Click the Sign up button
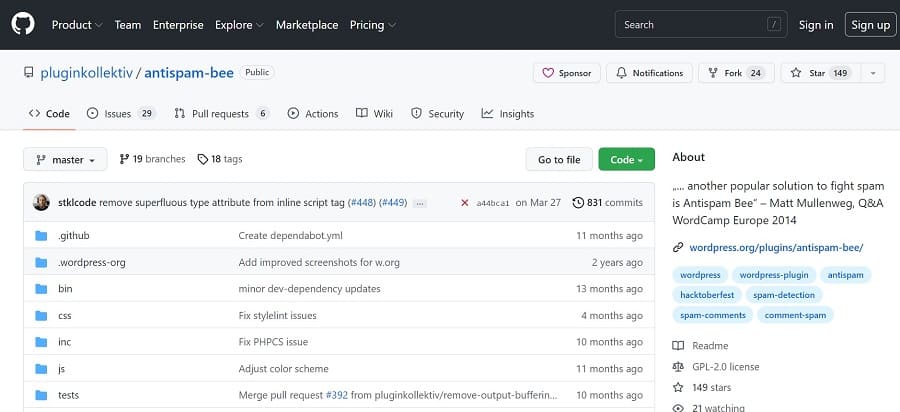The height and width of the screenshot is (412, 900). 870,25
